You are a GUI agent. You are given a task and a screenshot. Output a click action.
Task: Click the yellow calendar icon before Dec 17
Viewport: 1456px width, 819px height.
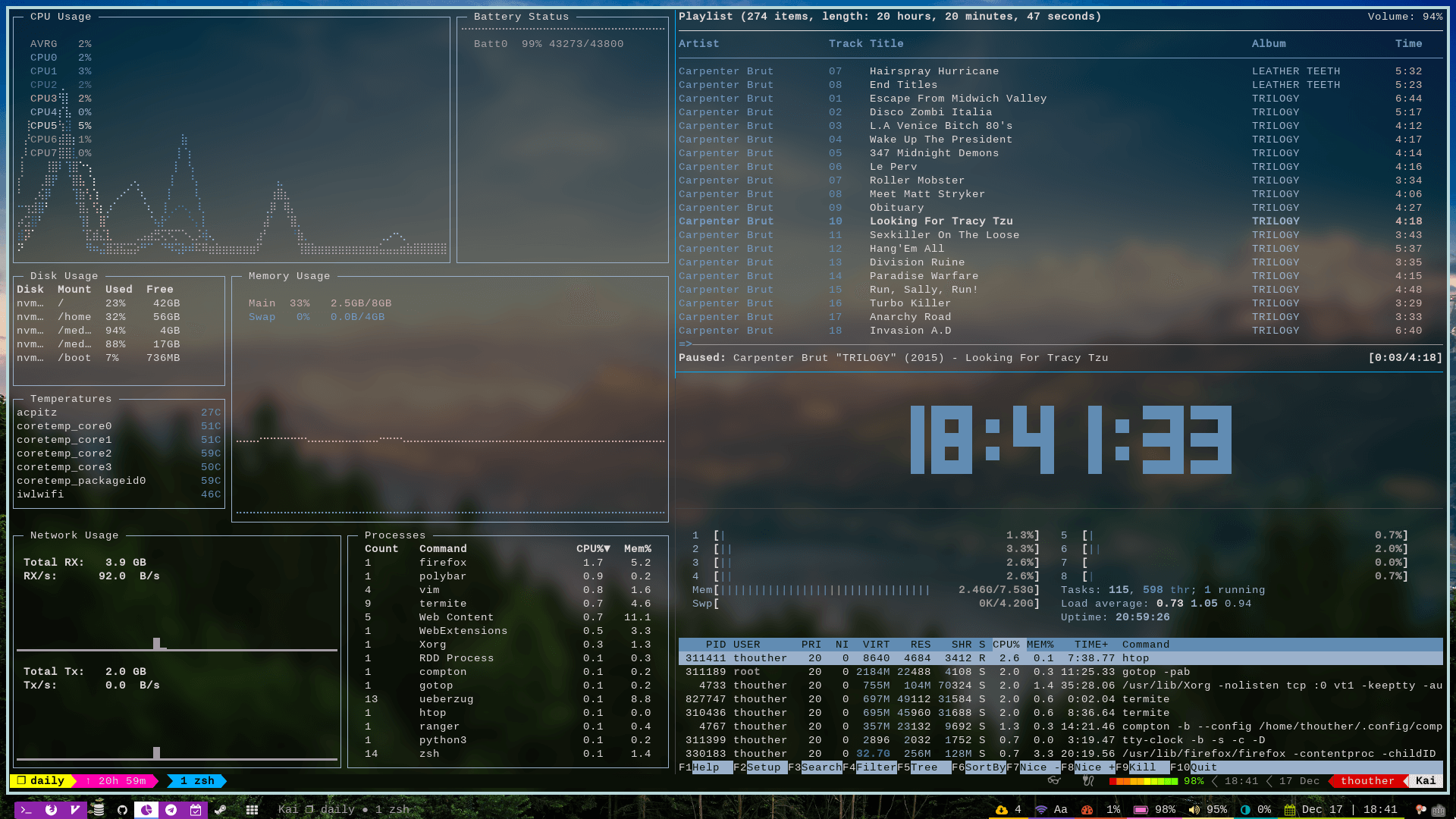(1289, 810)
